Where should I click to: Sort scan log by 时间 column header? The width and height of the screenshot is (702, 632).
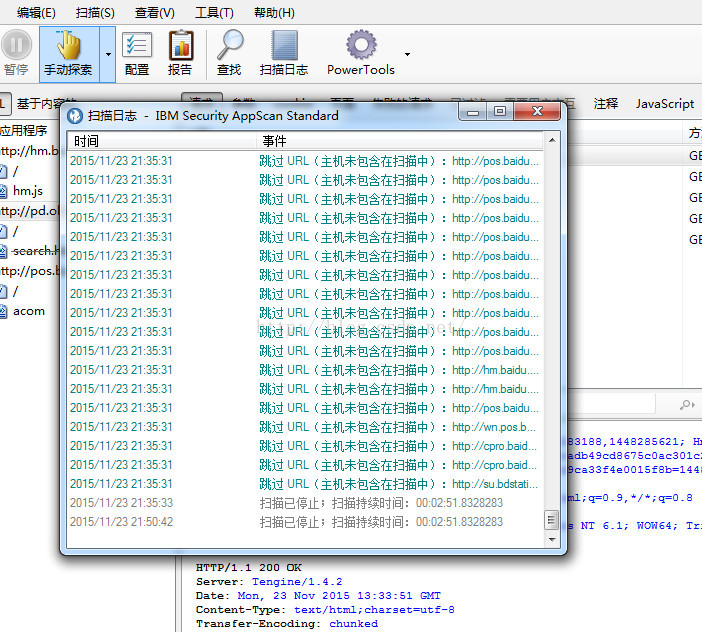tap(161, 141)
